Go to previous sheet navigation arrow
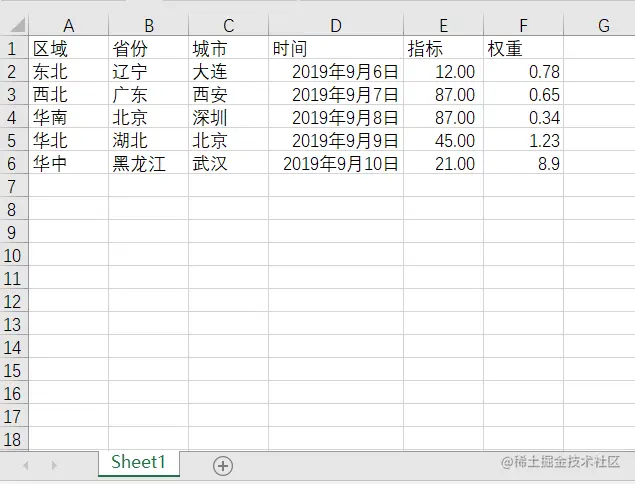Screen dimensions: 635x484 click(x=26, y=466)
